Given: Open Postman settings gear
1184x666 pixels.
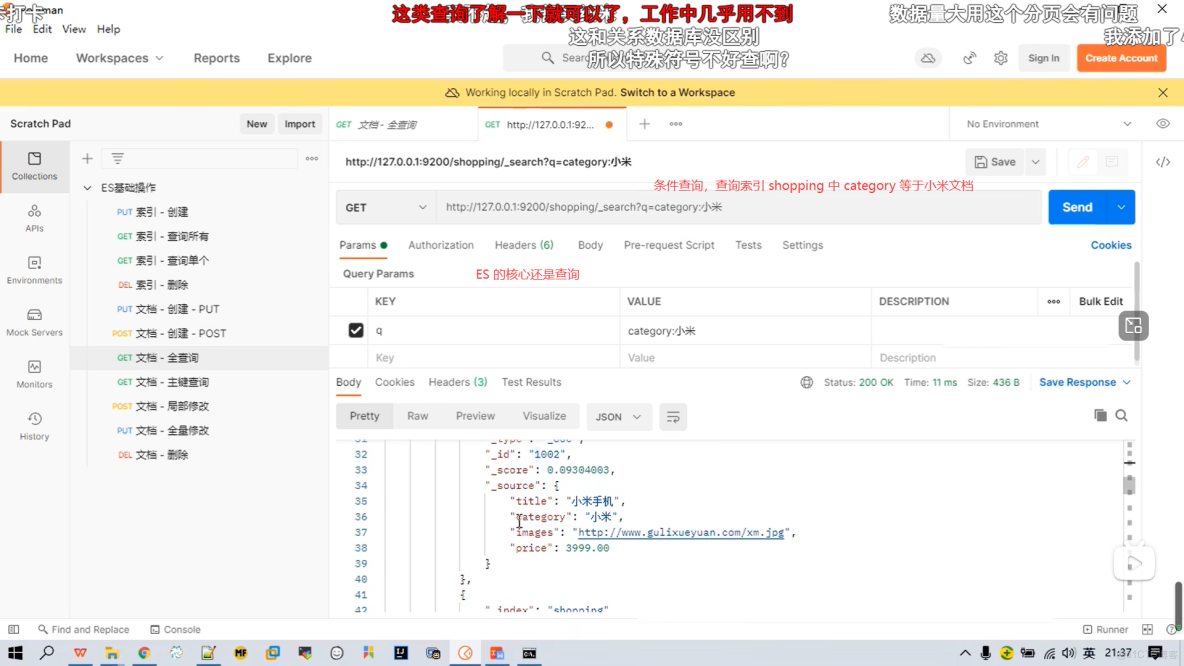Looking at the screenshot, I should point(1000,57).
